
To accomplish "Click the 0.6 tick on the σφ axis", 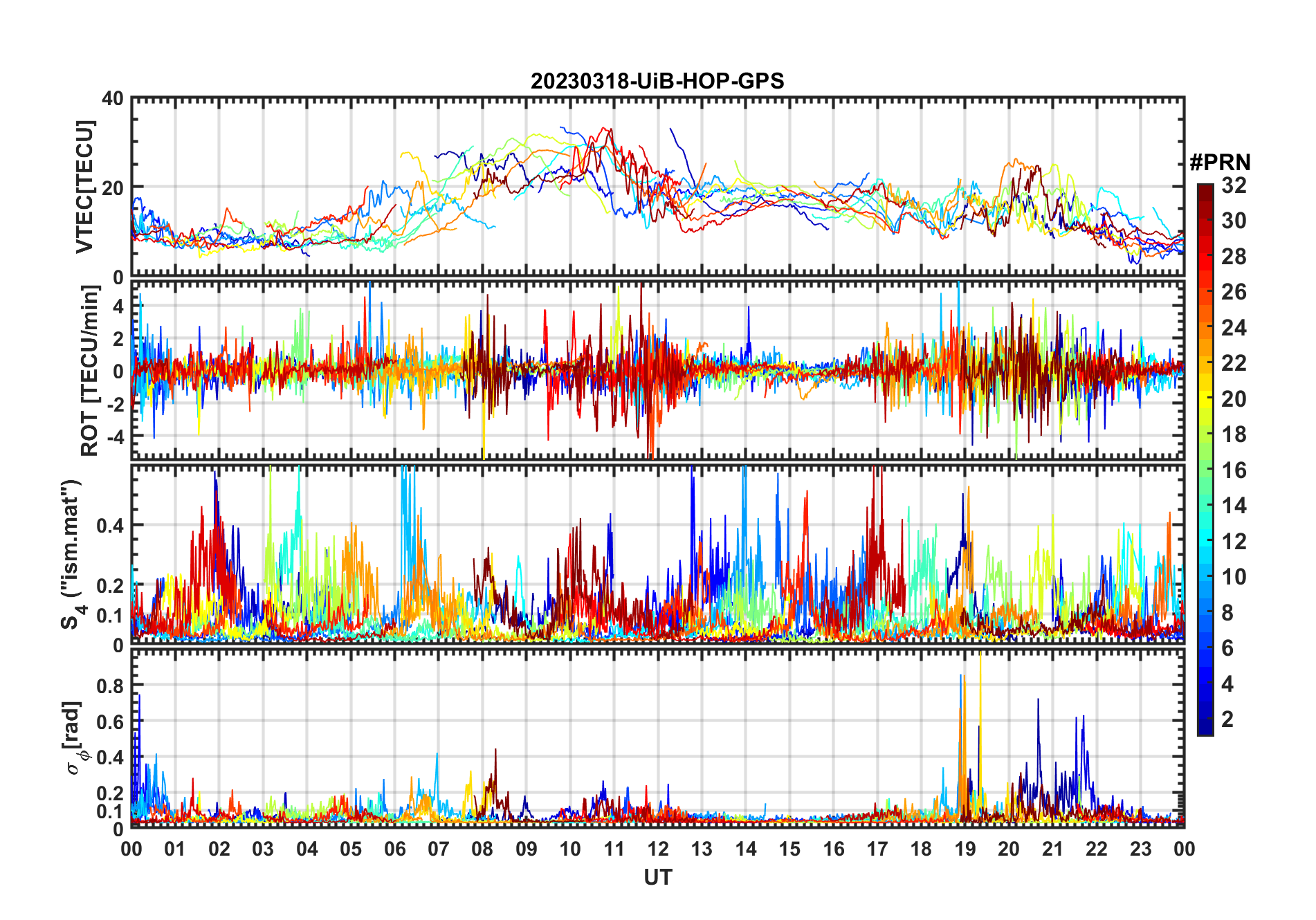I will coord(110,721).
